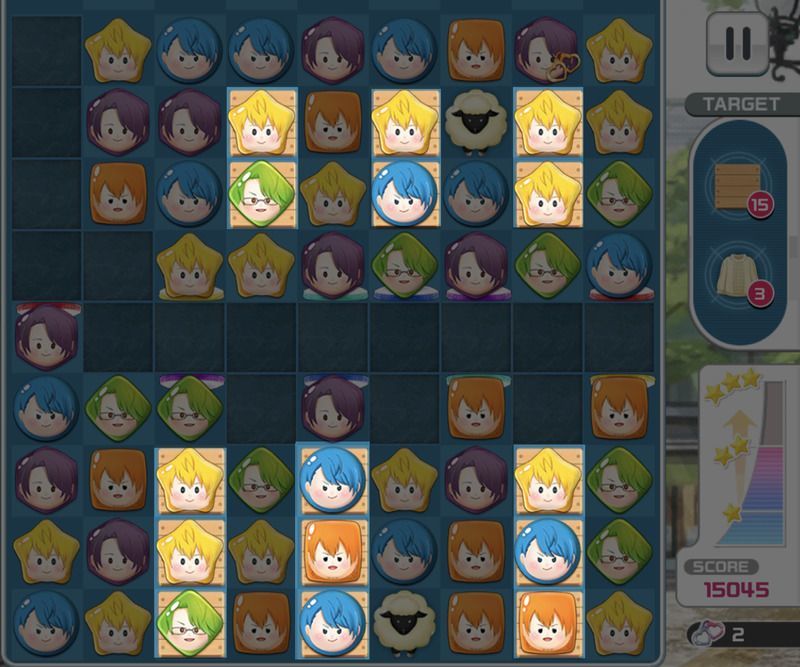Select the purple-haired piece with heart badge
This screenshot has width=800, height=667.
tap(547, 50)
